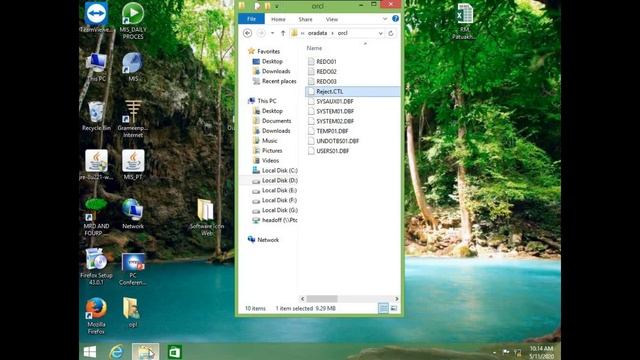This screenshot has height=360, width=640.
Task: Select the This PC desktop icon
Action: click(x=97, y=67)
